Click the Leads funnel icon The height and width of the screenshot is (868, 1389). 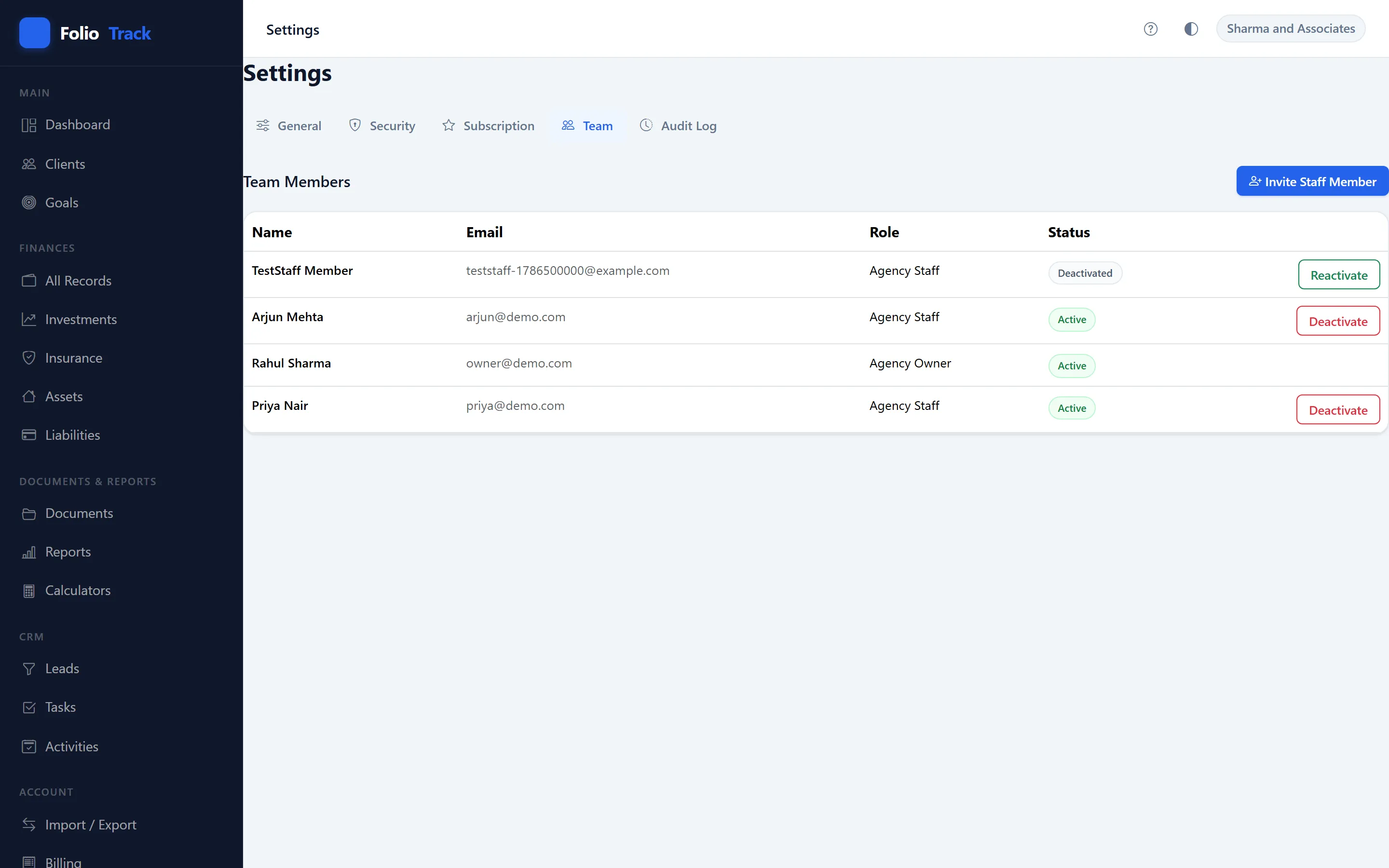(x=29, y=669)
